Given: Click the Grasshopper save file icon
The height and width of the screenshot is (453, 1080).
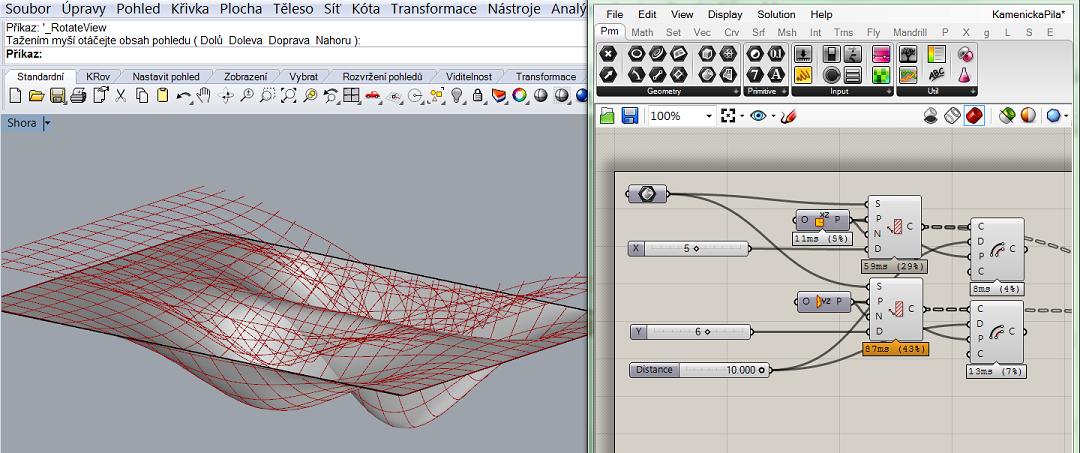Looking at the screenshot, I should coord(630,116).
